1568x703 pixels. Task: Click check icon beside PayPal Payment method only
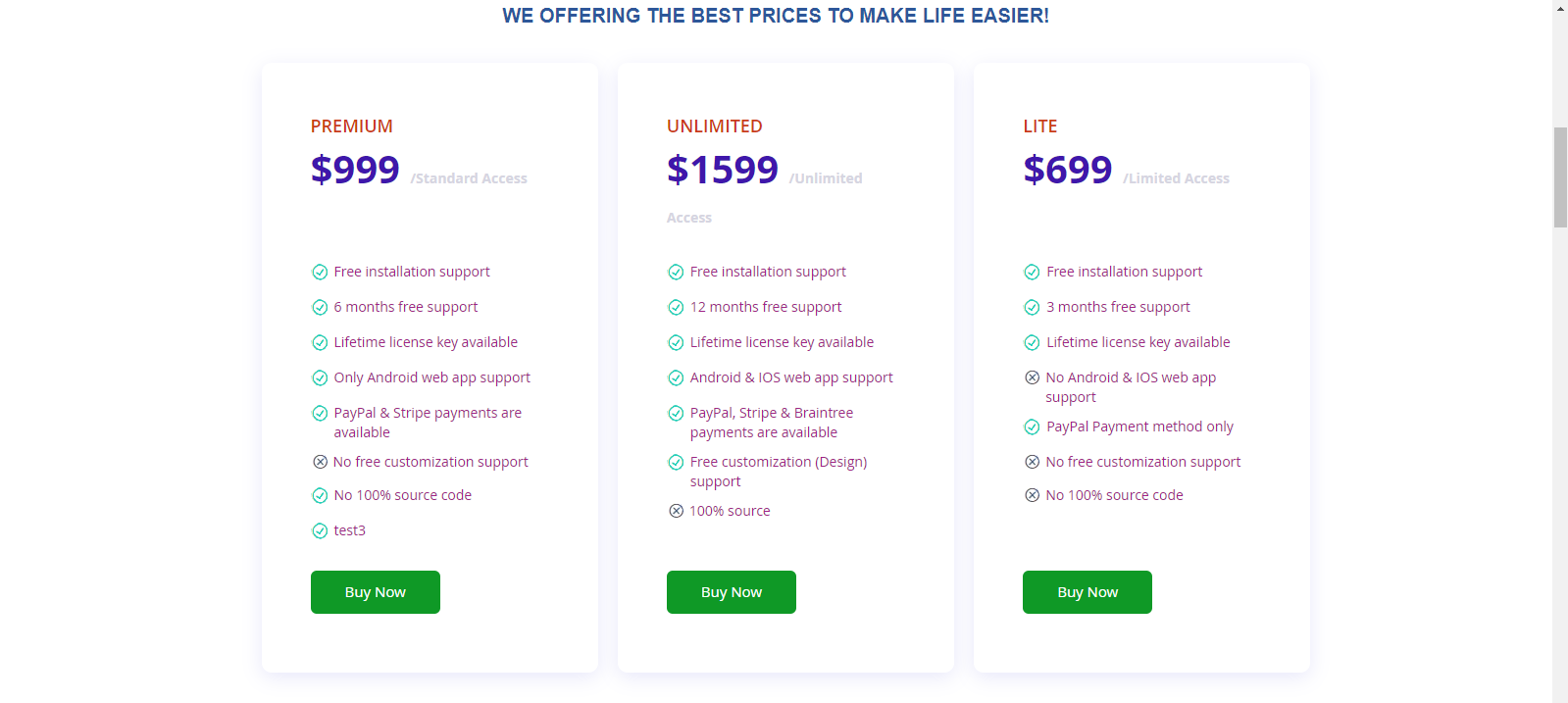(1032, 427)
